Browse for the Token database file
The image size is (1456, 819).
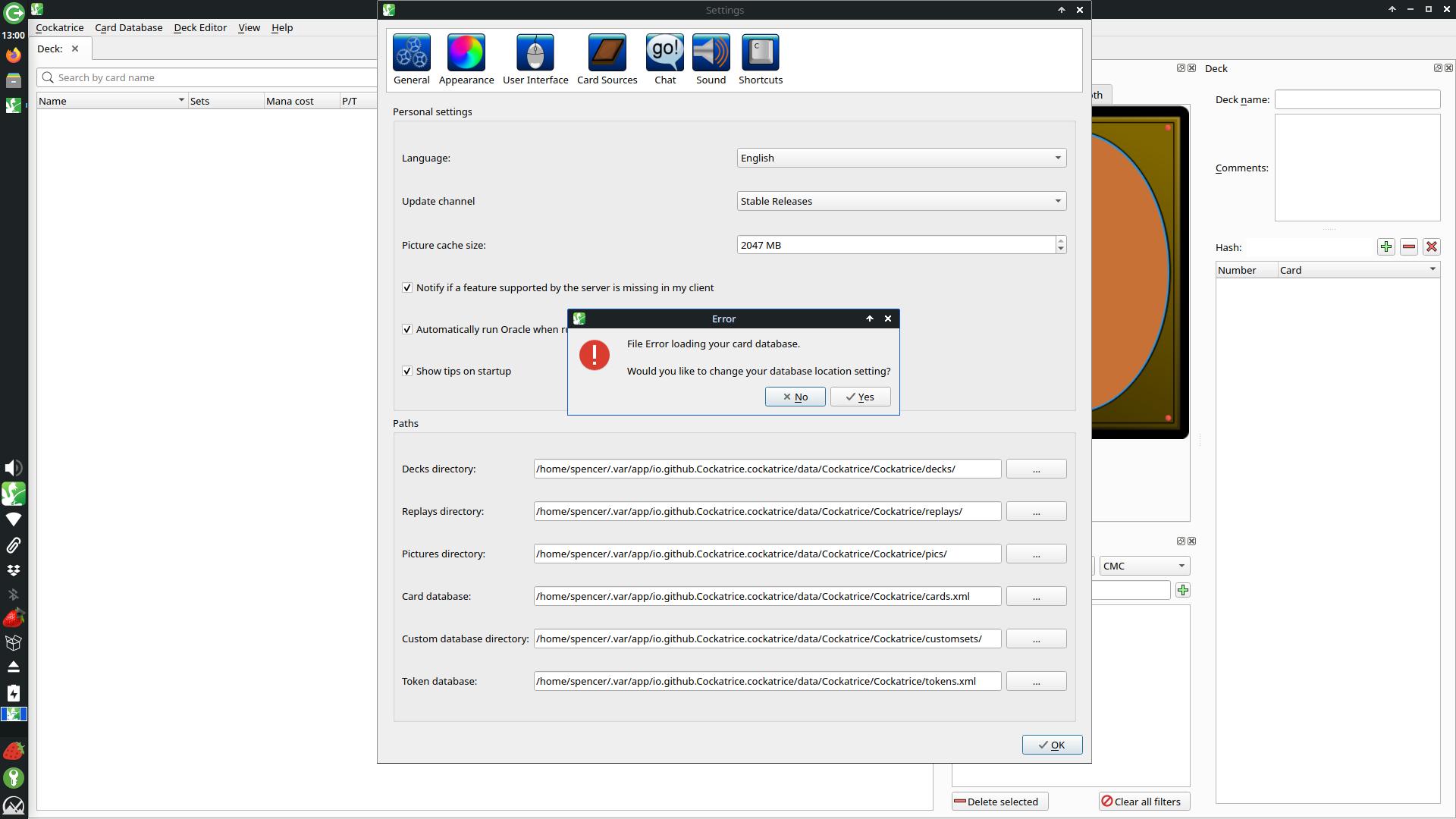[1036, 681]
